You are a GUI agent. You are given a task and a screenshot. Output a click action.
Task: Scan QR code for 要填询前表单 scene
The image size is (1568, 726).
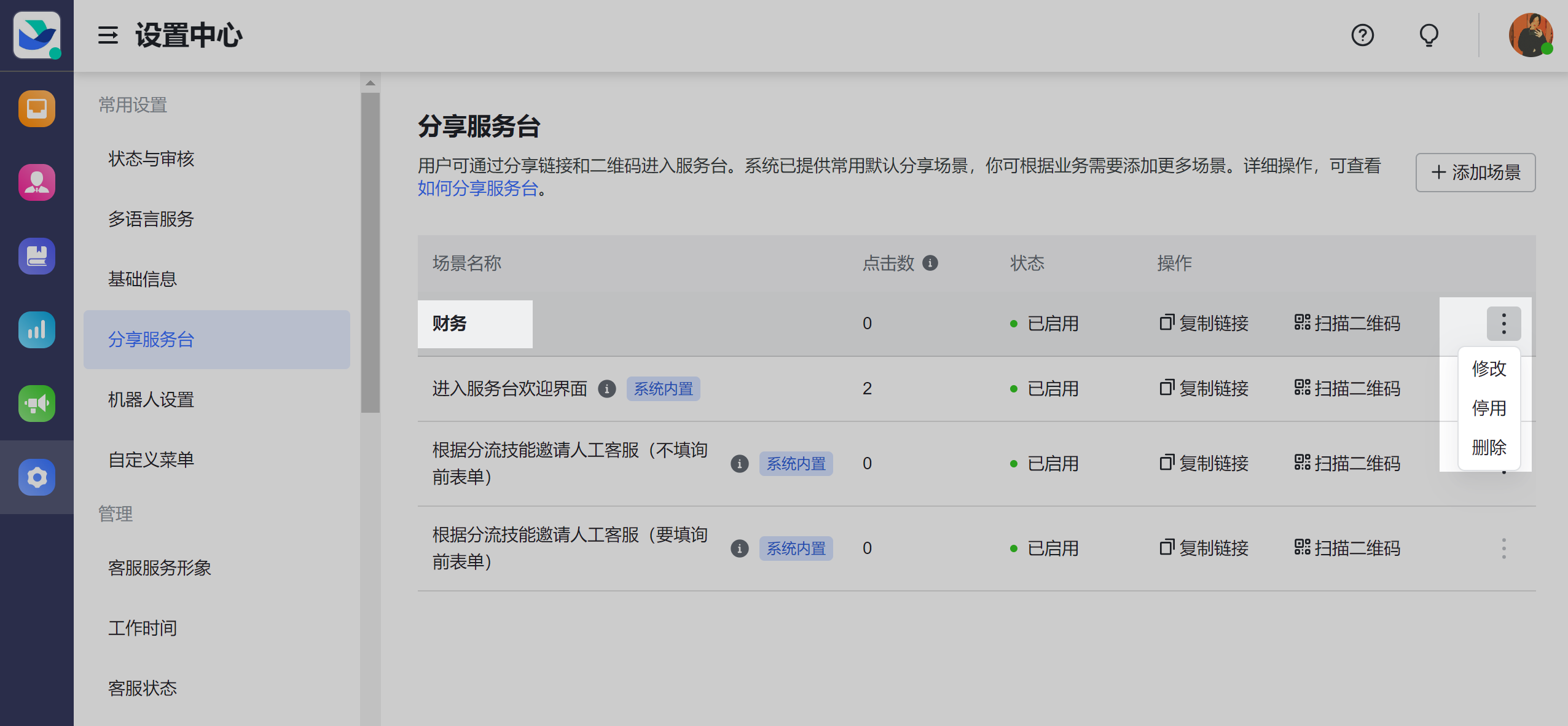coord(1347,548)
